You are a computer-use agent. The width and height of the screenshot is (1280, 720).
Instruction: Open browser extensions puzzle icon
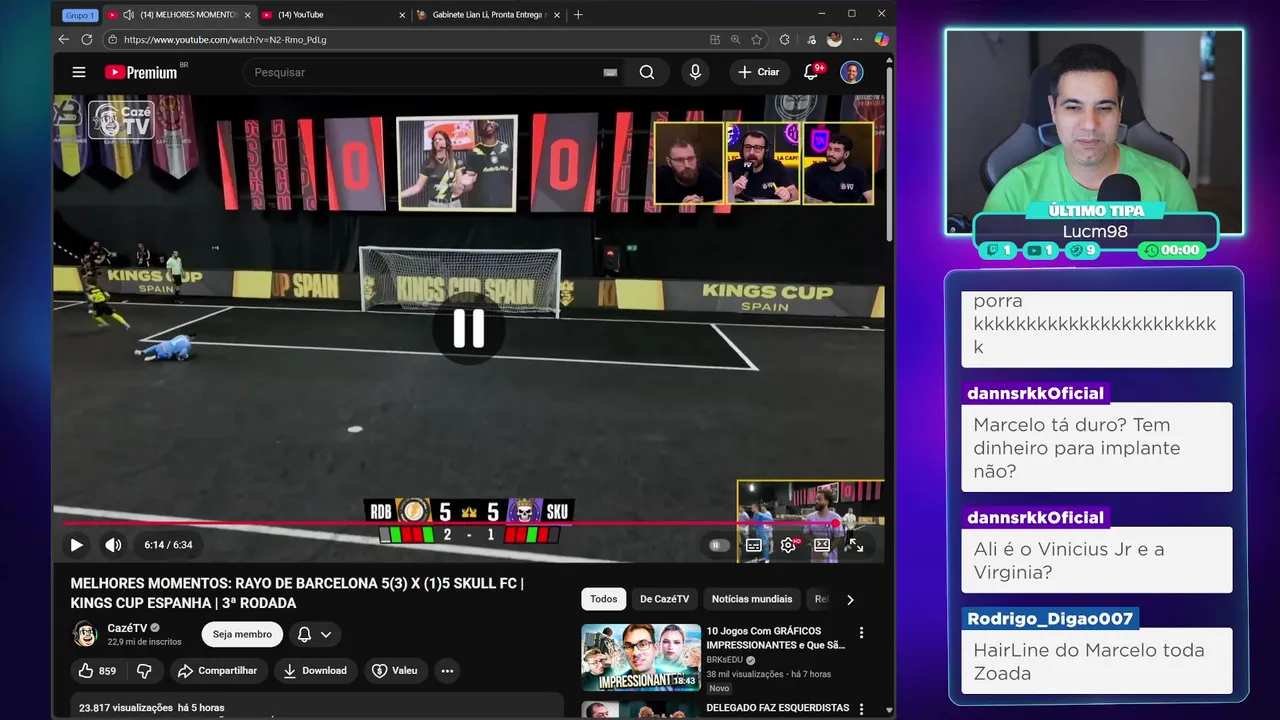tap(785, 39)
